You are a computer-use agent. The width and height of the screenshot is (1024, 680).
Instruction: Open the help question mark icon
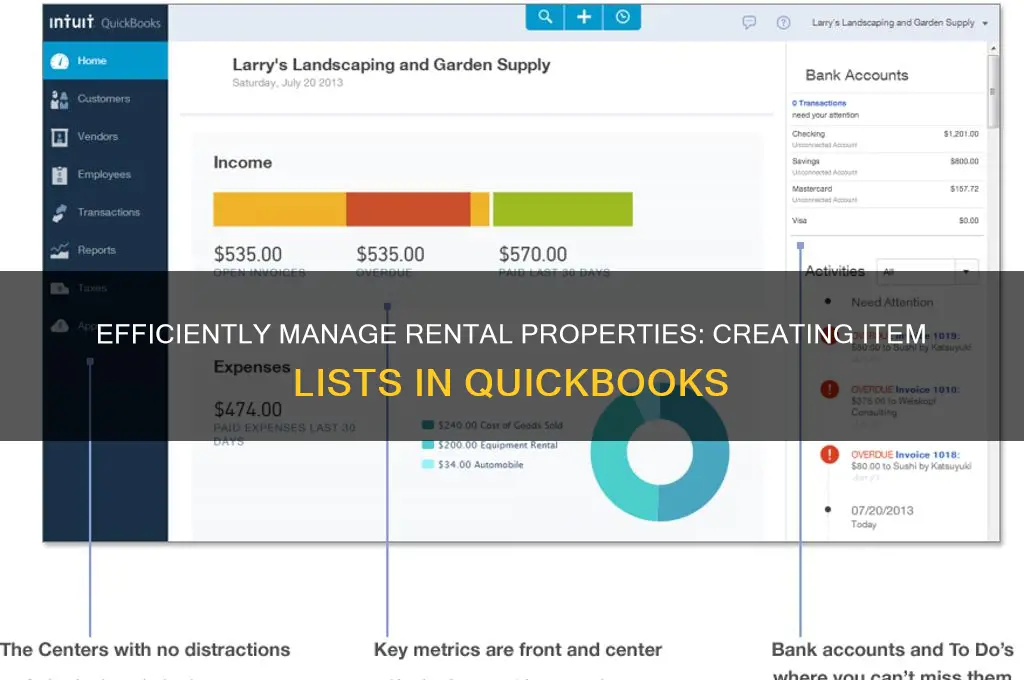click(783, 23)
